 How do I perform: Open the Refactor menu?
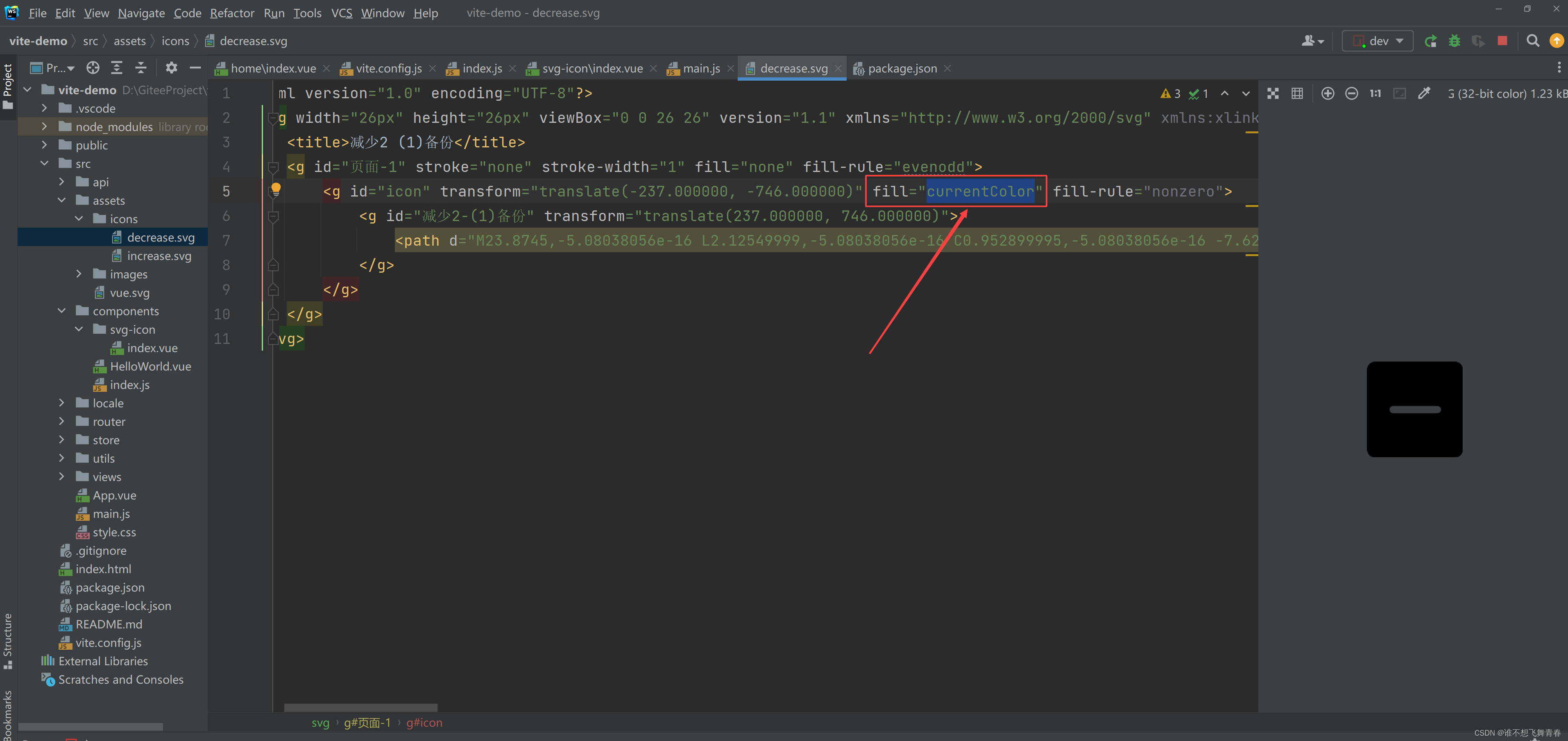(232, 13)
